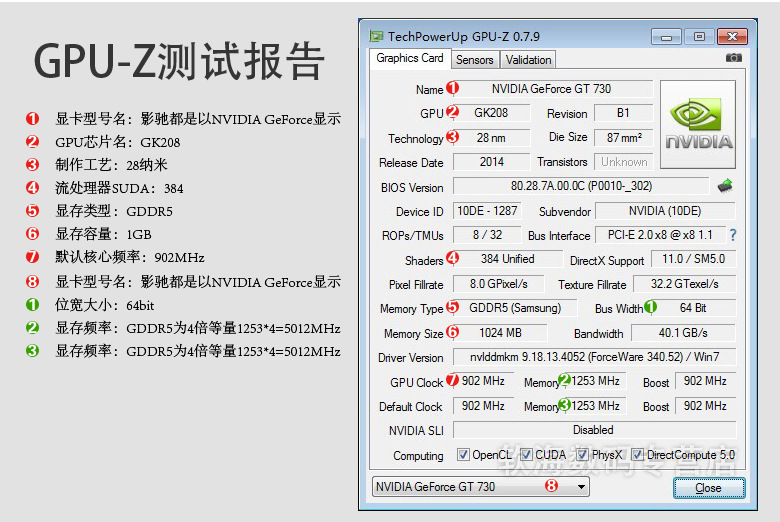Click the Driver Version value field
780x522 pixels.
pos(594,356)
